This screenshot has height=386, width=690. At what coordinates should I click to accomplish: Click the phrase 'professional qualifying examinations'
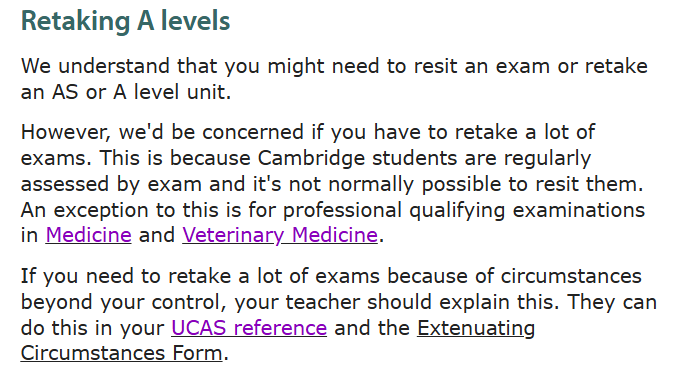(x=464, y=210)
